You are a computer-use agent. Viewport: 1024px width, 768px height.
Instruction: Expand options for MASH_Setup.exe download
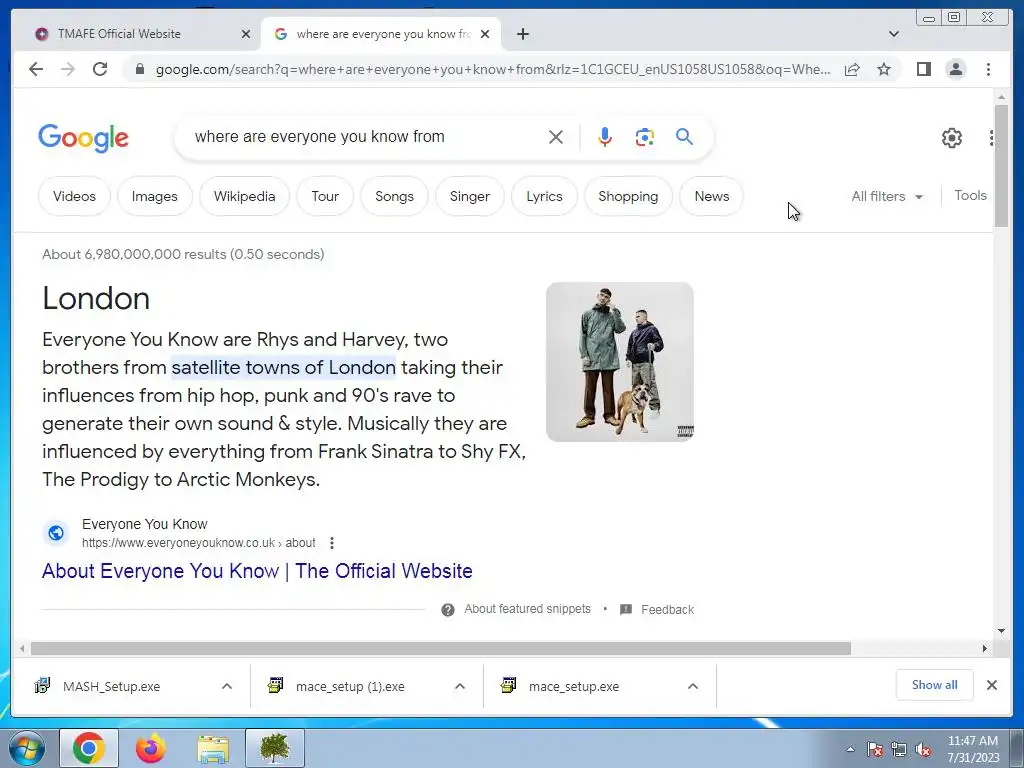point(227,686)
